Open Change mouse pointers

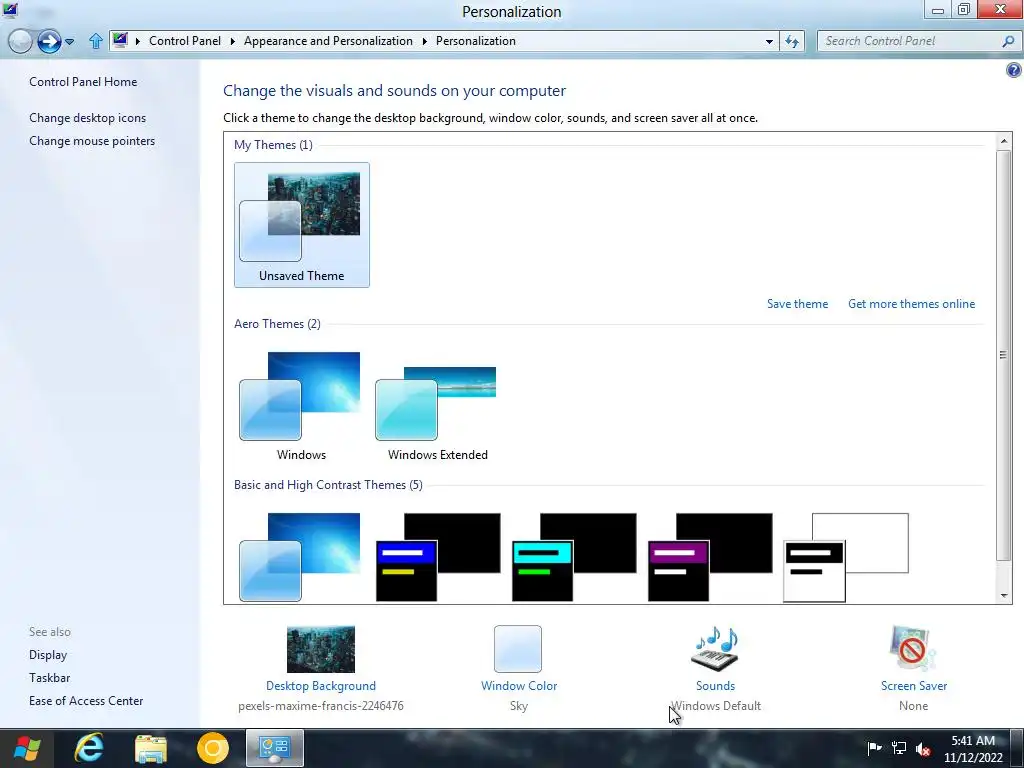92,140
